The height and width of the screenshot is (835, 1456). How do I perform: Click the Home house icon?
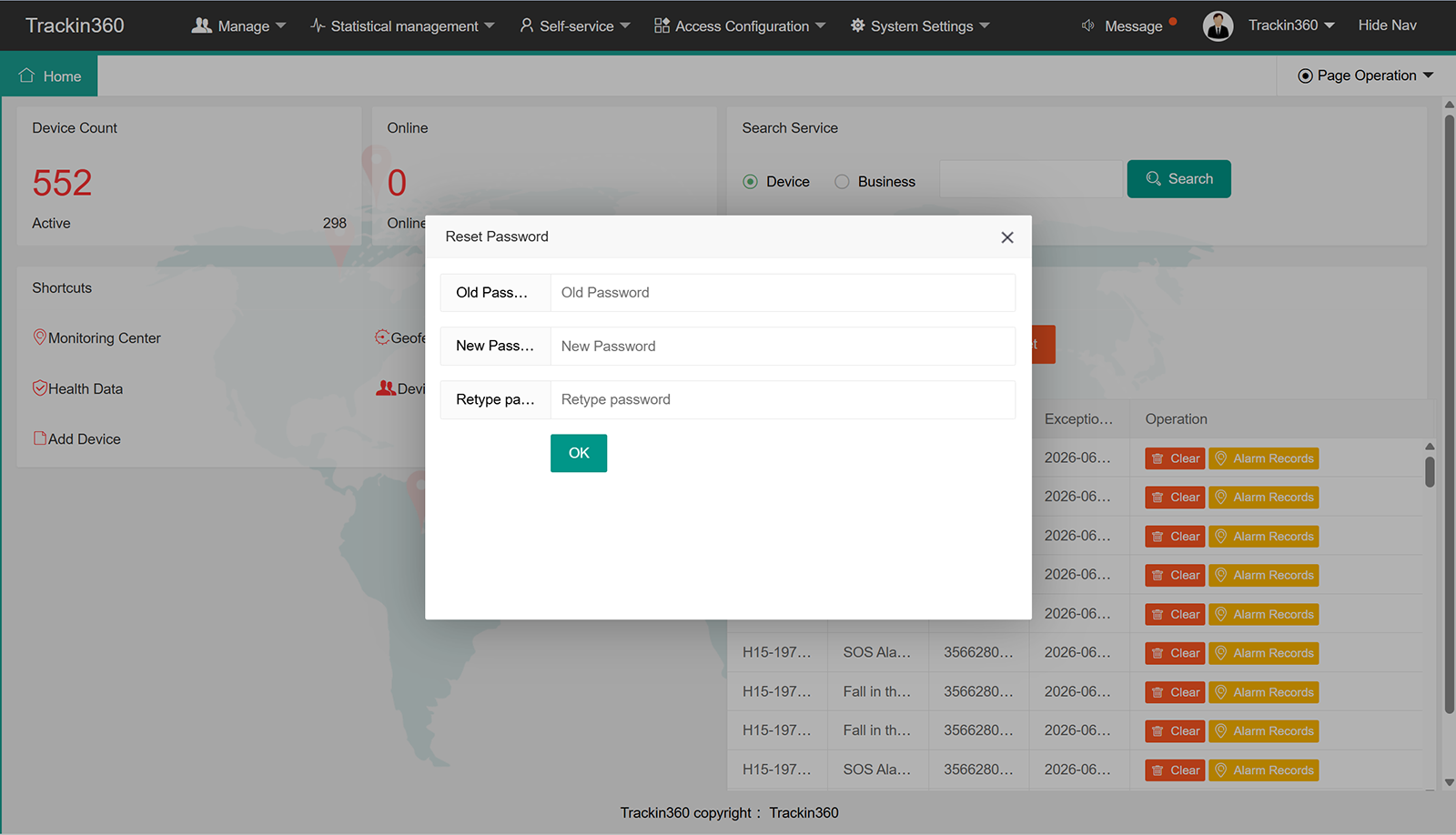click(26, 75)
